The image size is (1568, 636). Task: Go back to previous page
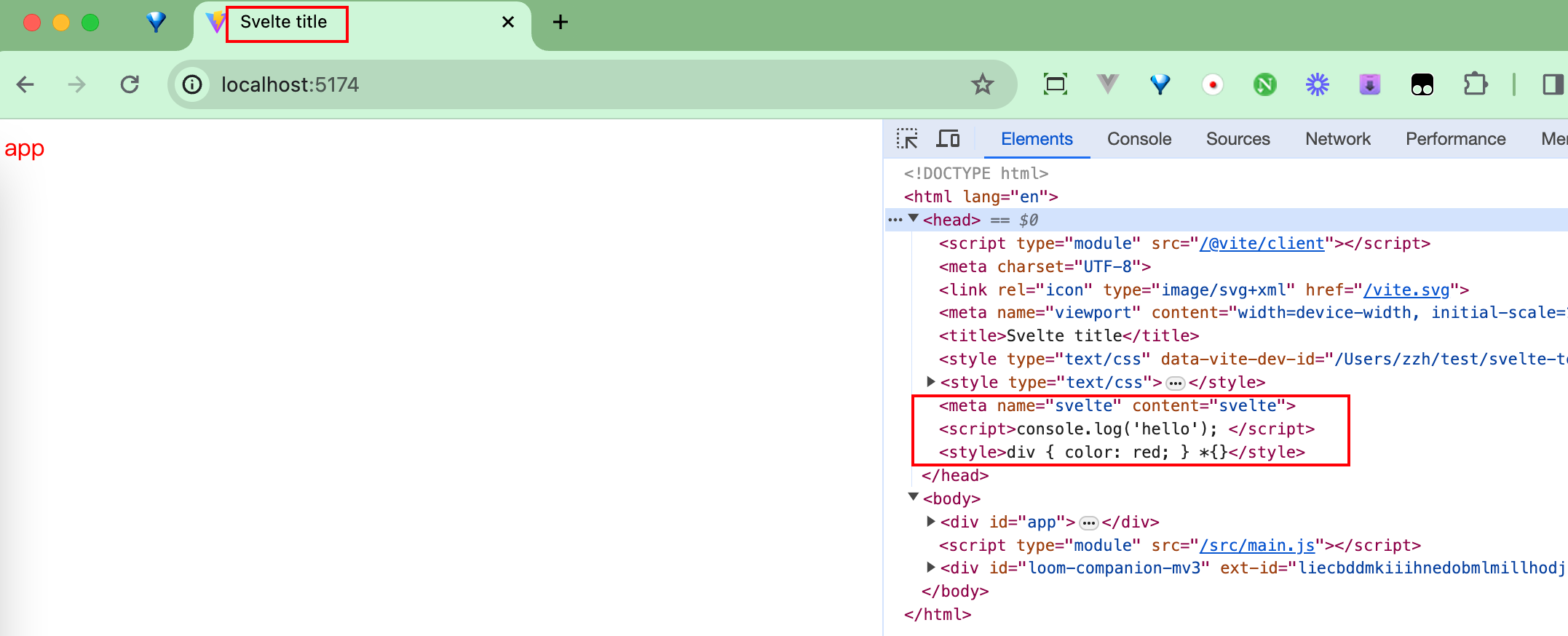(x=25, y=84)
